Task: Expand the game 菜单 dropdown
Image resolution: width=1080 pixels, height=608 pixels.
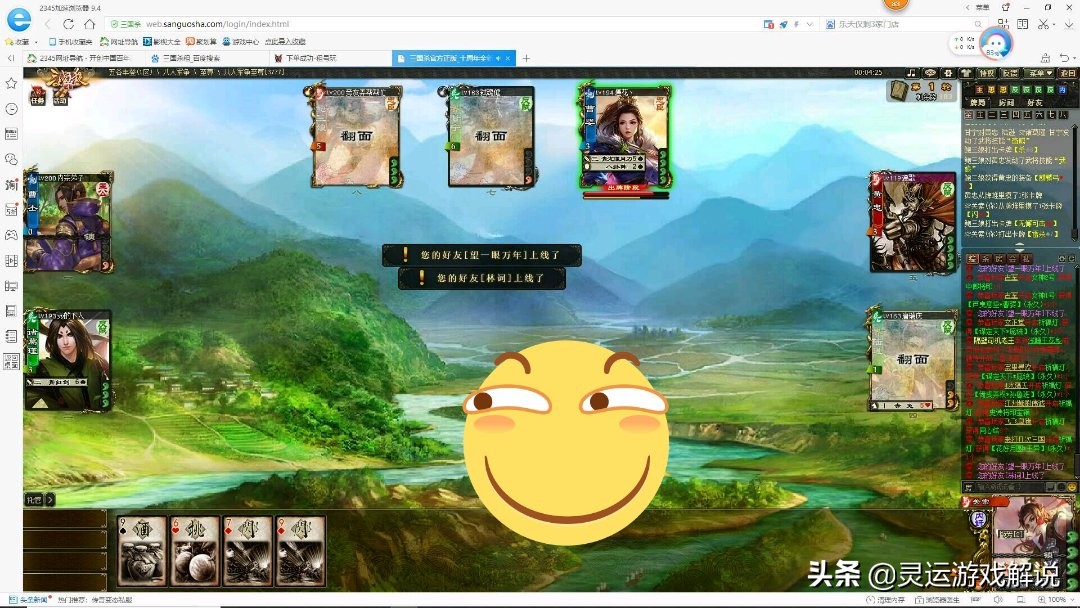Action: [x=1040, y=72]
